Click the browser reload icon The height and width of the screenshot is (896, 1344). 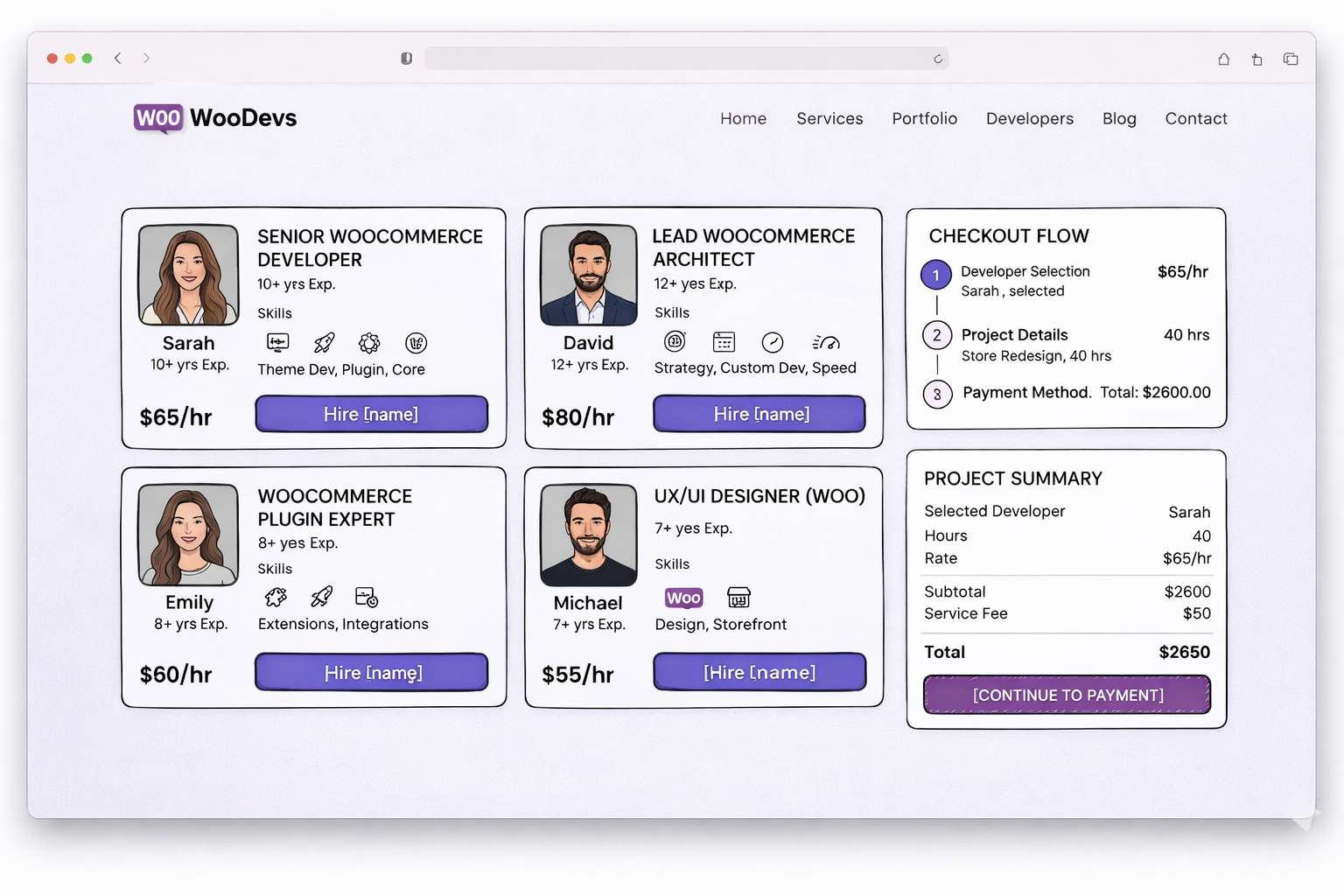click(937, 59)
